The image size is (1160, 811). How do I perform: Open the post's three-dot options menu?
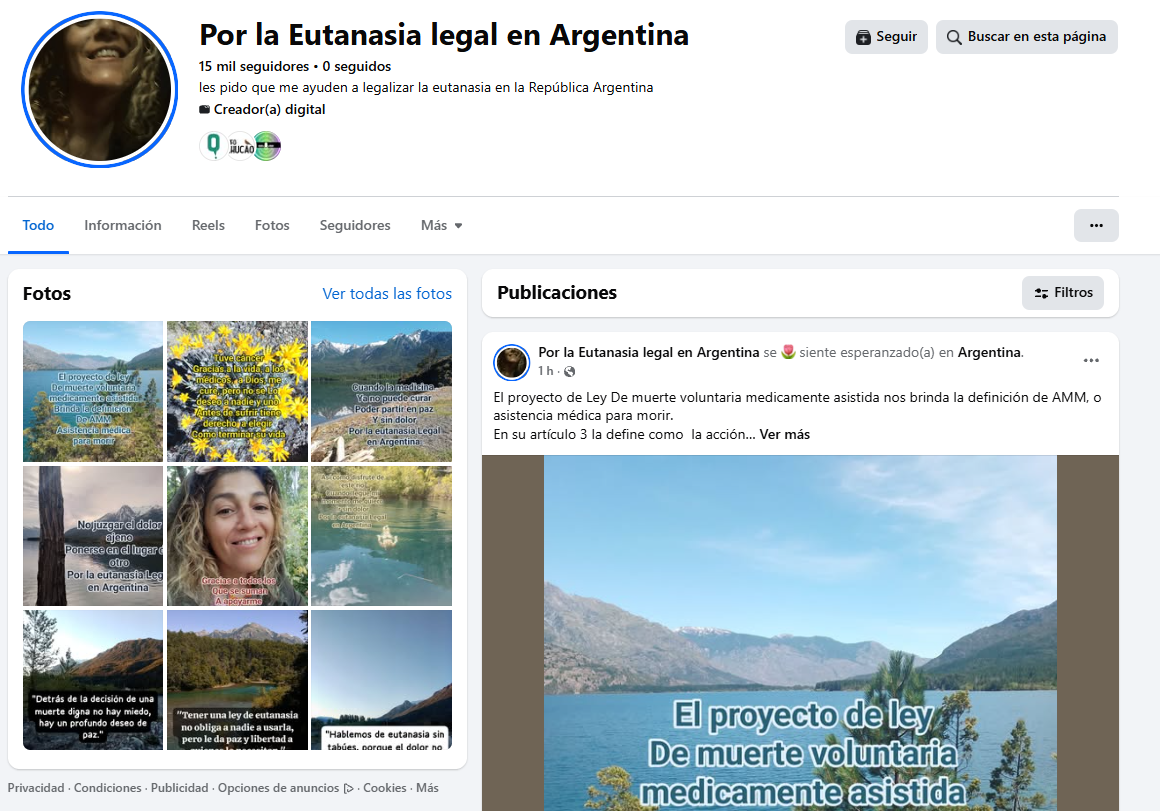[1090, 360]
